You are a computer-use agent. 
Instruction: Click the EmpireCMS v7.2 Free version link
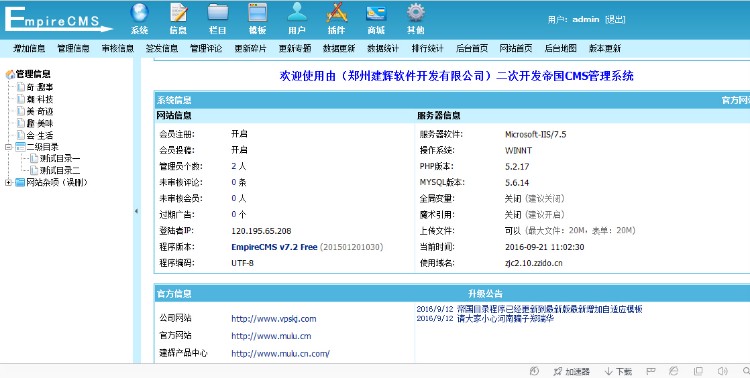(x=274, y=247)
